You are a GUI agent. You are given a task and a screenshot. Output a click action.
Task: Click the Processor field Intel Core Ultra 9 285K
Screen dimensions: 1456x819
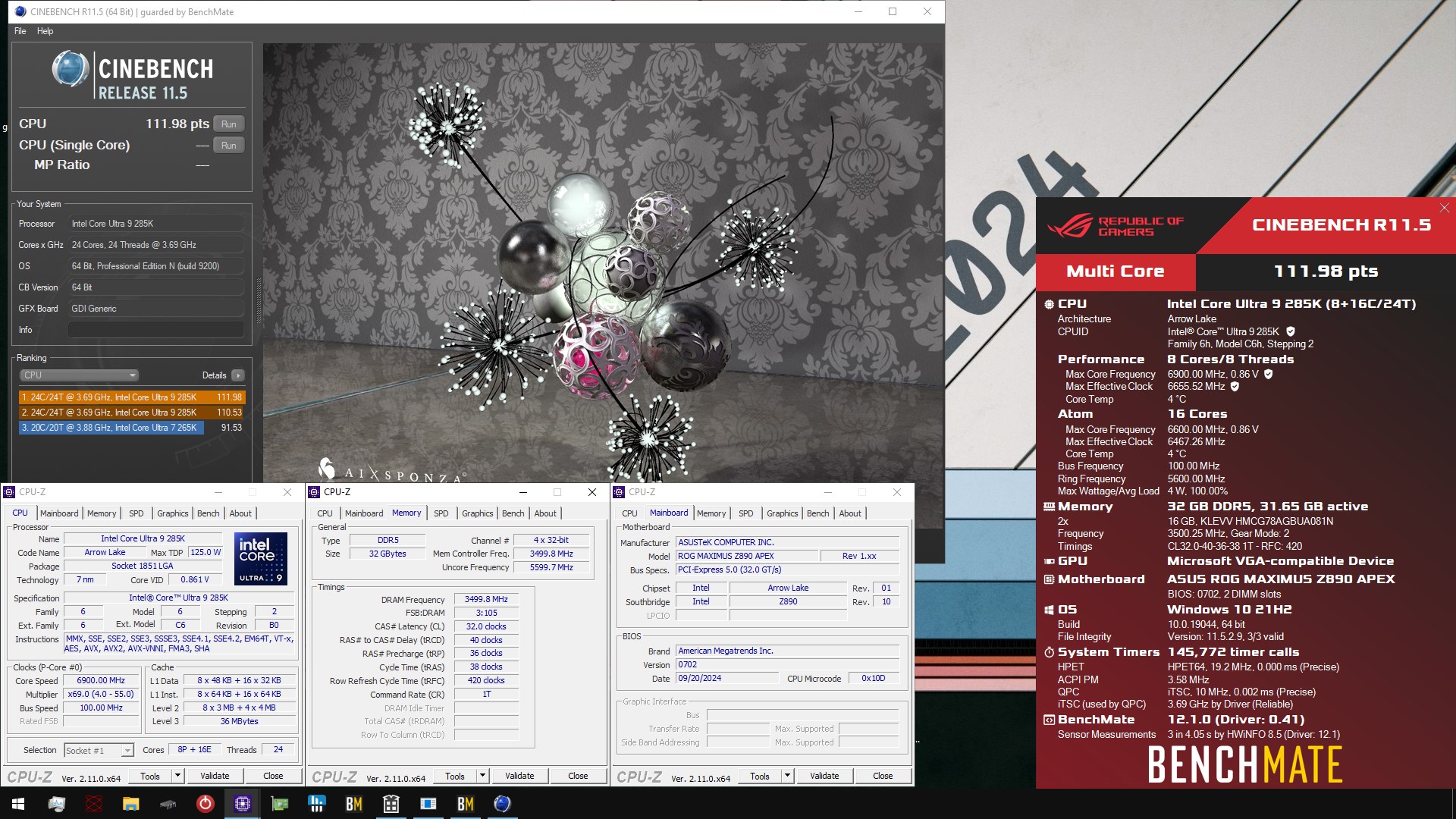coord(156,224)
